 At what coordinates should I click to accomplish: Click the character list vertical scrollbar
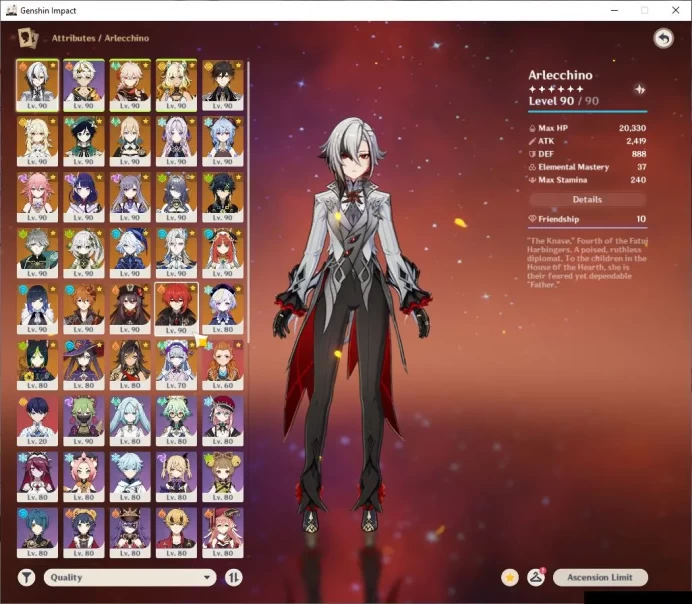[248, 202]
